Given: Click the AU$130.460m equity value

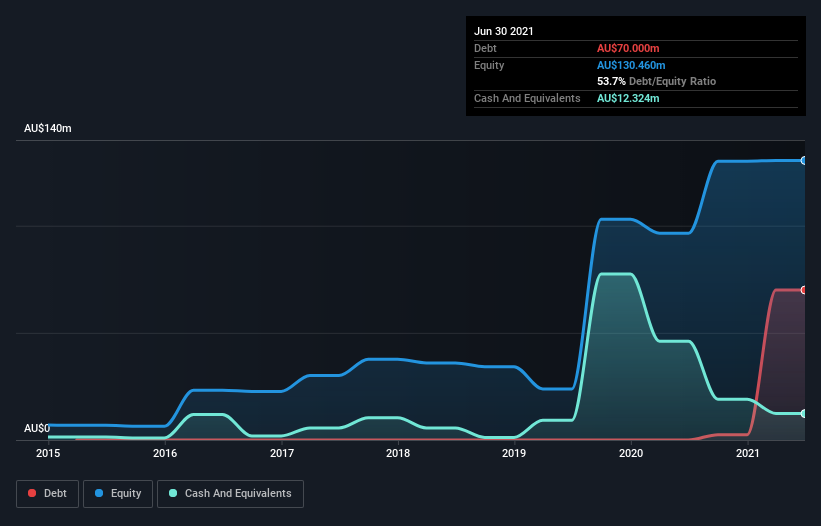Looking at the screenshot, I should pos(631,65).
